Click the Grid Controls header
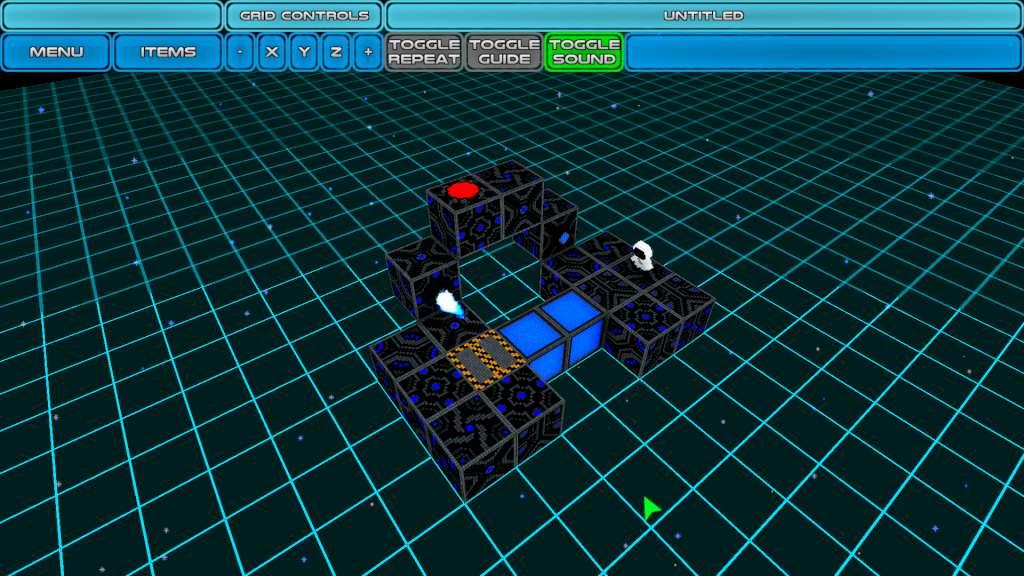 (301, 15)
